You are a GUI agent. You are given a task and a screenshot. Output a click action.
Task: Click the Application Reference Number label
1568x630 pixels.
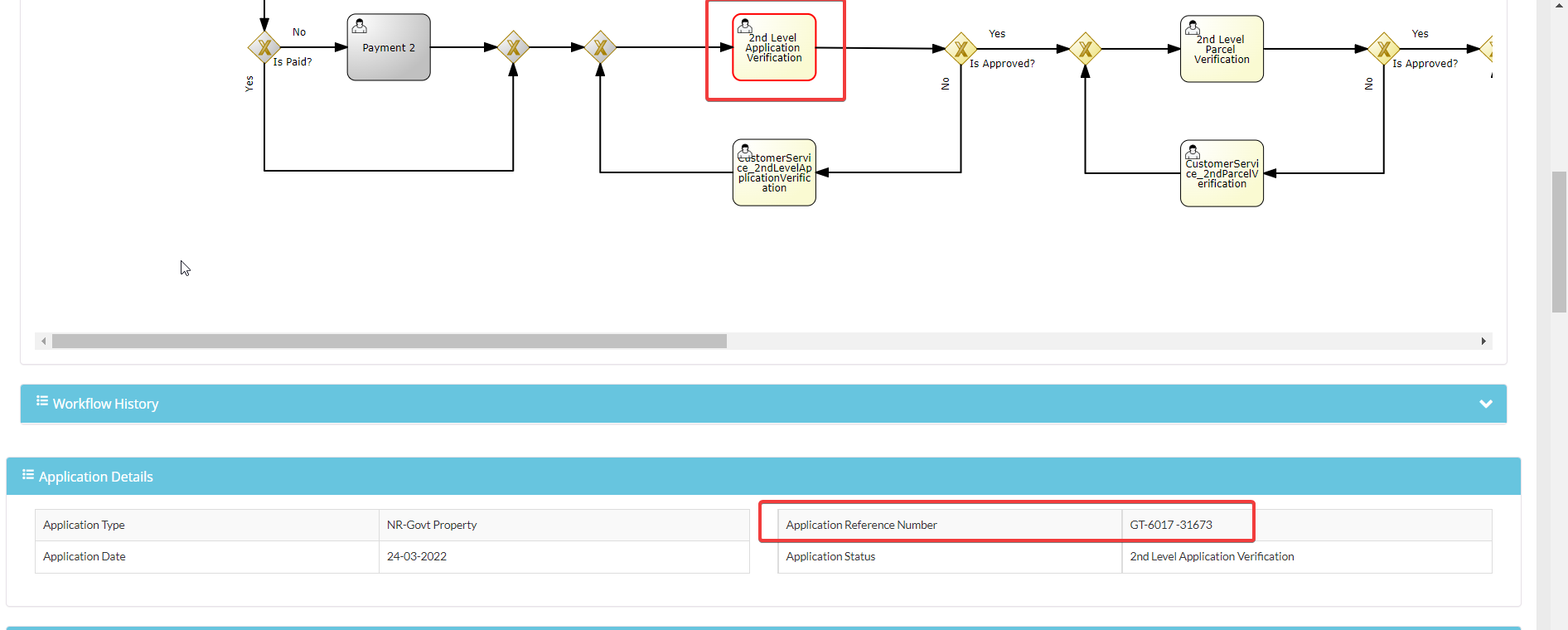click(861, 525)
